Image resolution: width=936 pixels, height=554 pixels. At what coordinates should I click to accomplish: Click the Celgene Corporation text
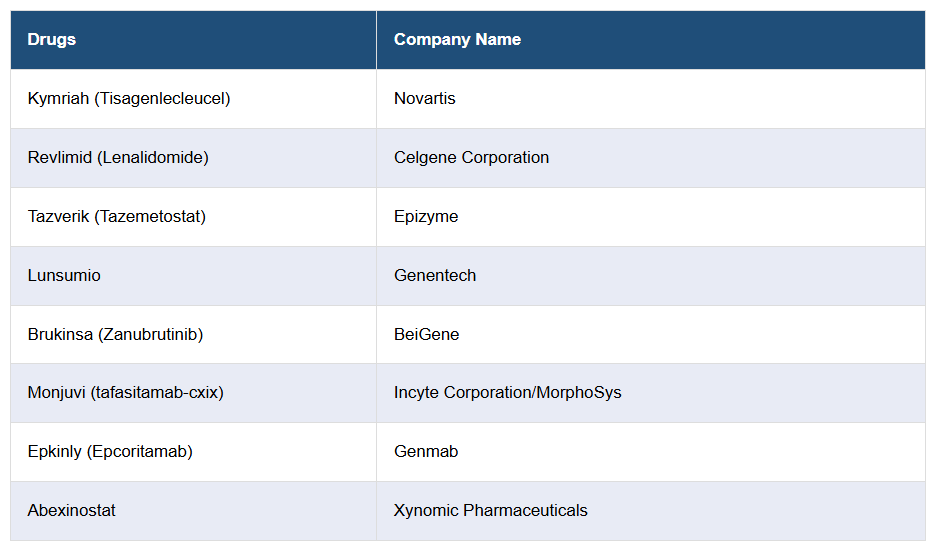click(x=471, y=158)
